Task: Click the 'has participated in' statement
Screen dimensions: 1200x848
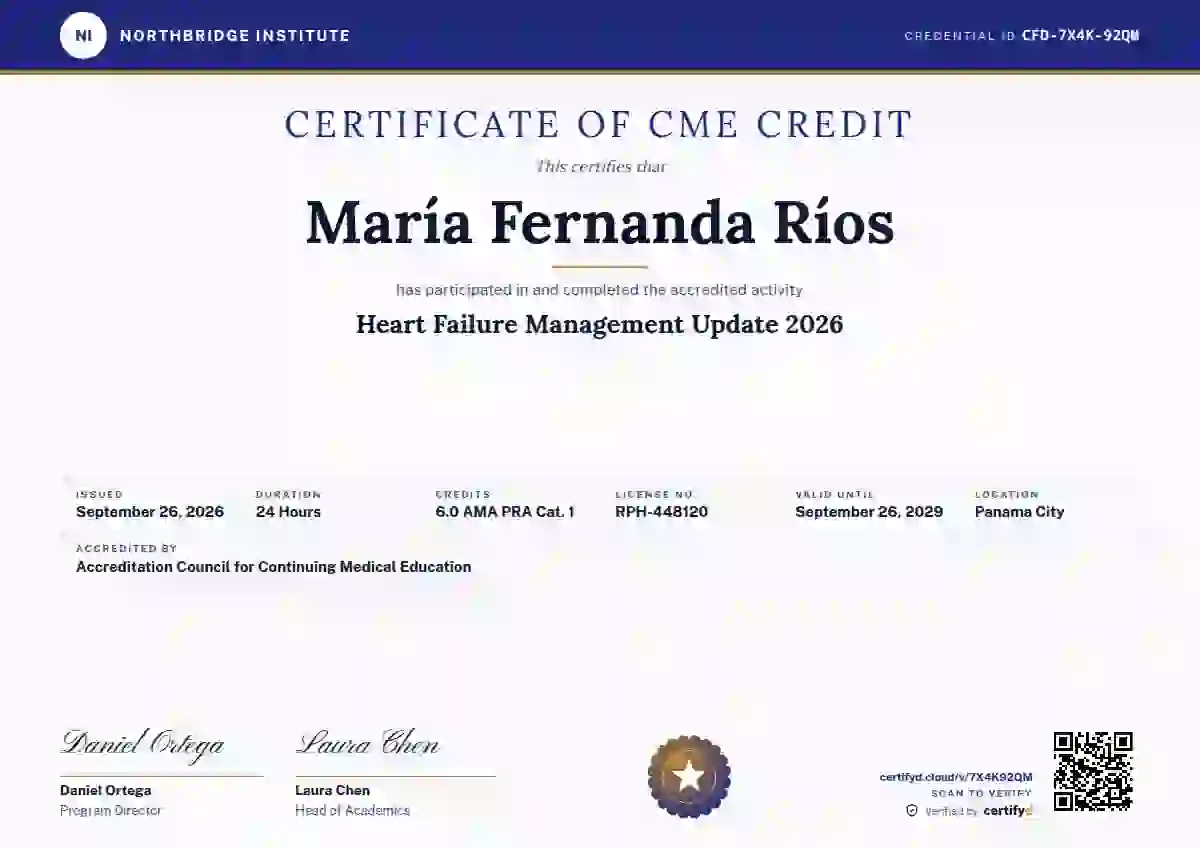Action: (599, 290)
